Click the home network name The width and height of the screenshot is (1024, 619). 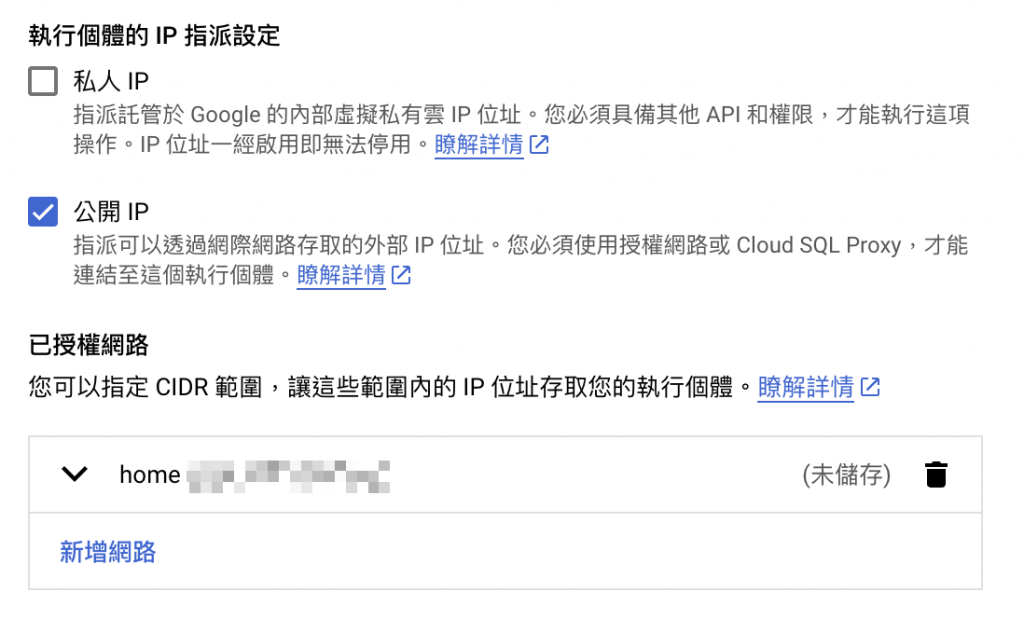click(x=150, y=474)
